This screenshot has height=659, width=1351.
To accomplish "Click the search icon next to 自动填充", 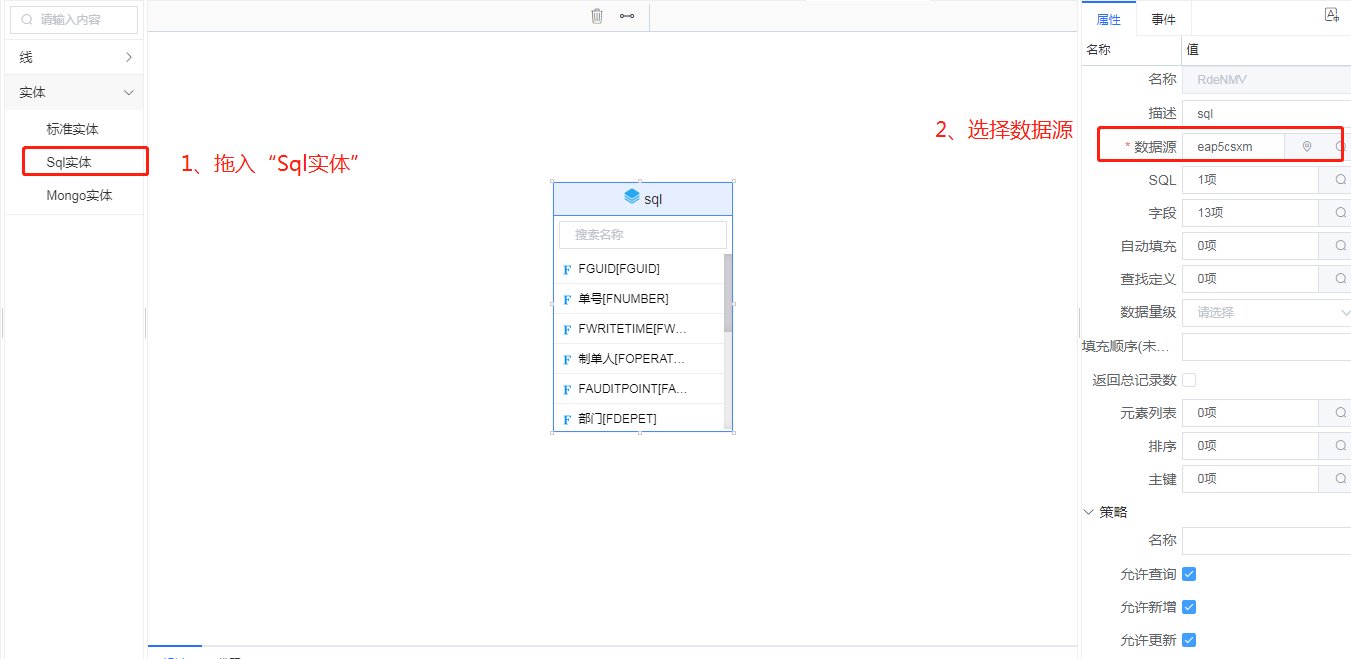I will 1340,246.
